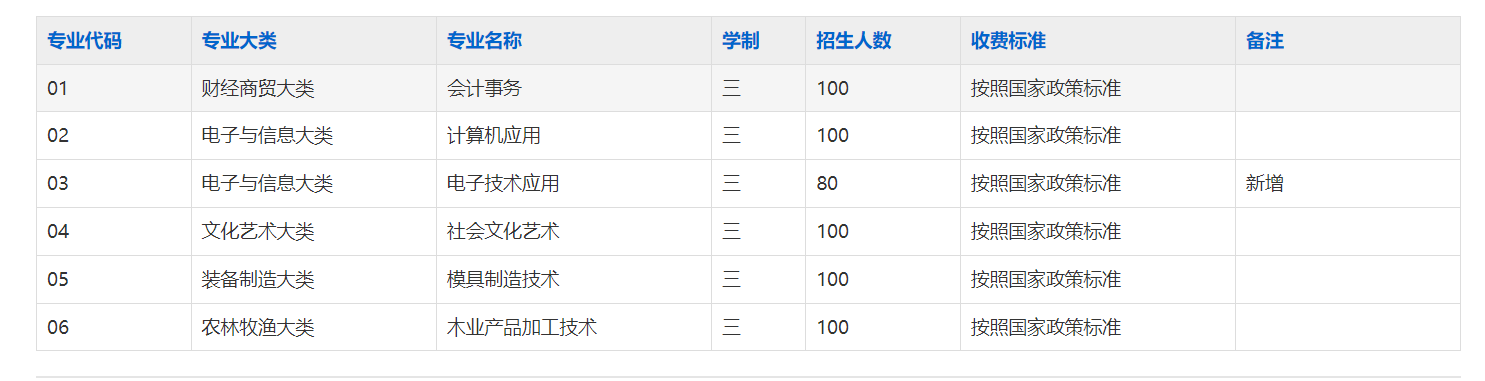Click the 专业名称 column header
The width and height of the screenshot is (1485, 381).
pyautogui.click(x=574, y=41)
